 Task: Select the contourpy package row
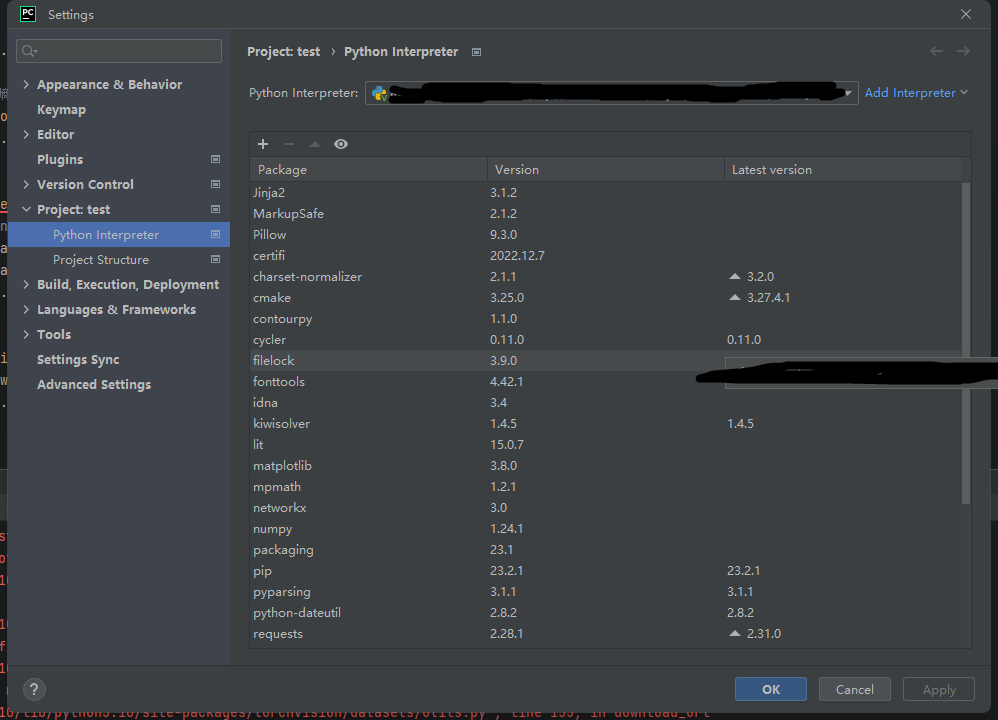(x=605, y=318)
